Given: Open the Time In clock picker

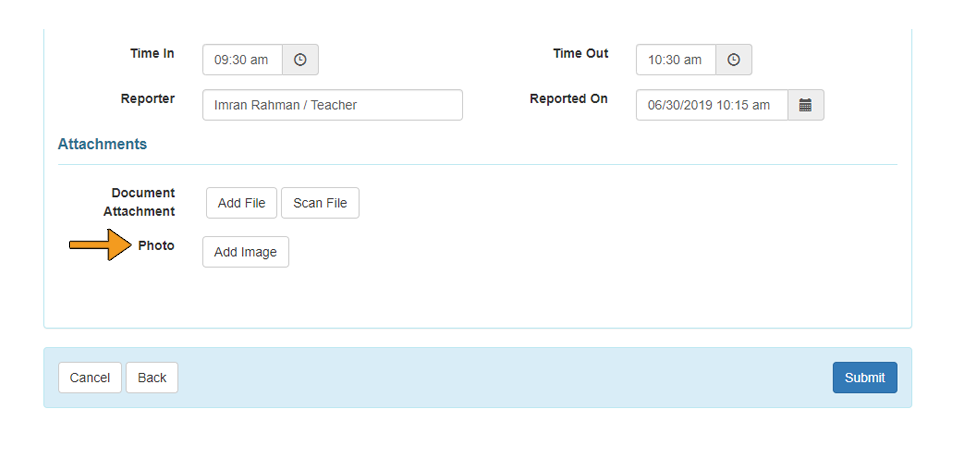Looking at the screenshot, I should [300, 60].
